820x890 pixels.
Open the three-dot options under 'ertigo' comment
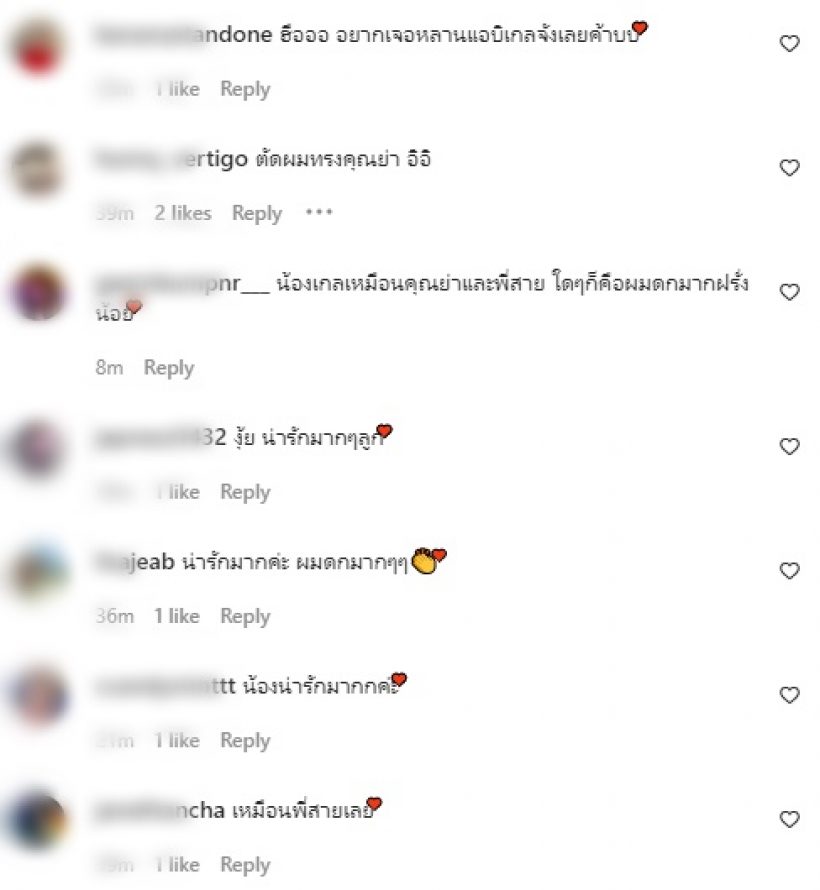(319, 212)
